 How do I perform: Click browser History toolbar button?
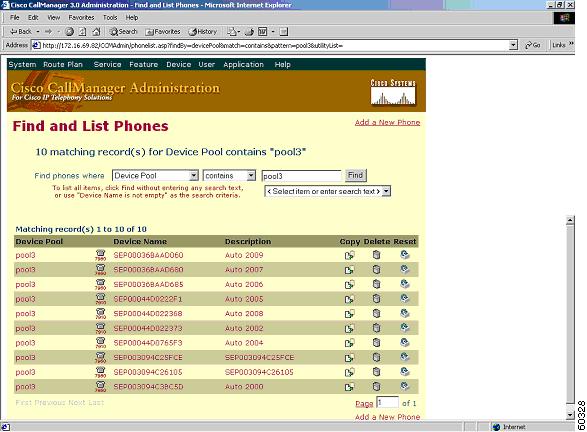(203, 32)
